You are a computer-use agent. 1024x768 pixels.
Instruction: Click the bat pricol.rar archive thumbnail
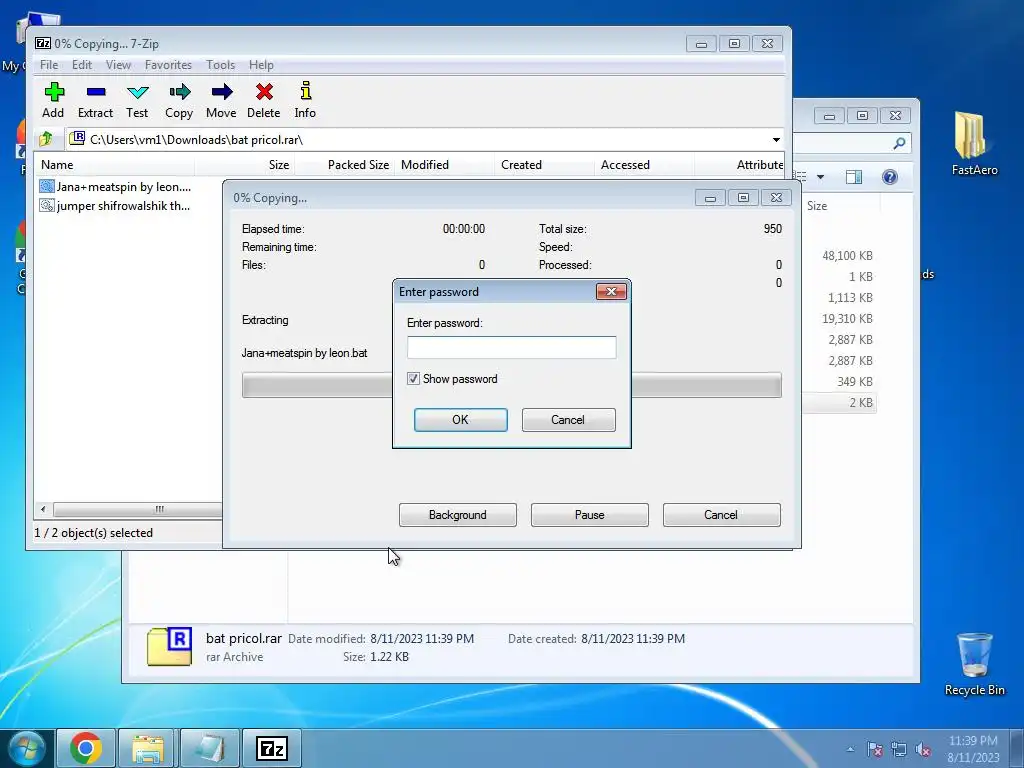(170, 646)
